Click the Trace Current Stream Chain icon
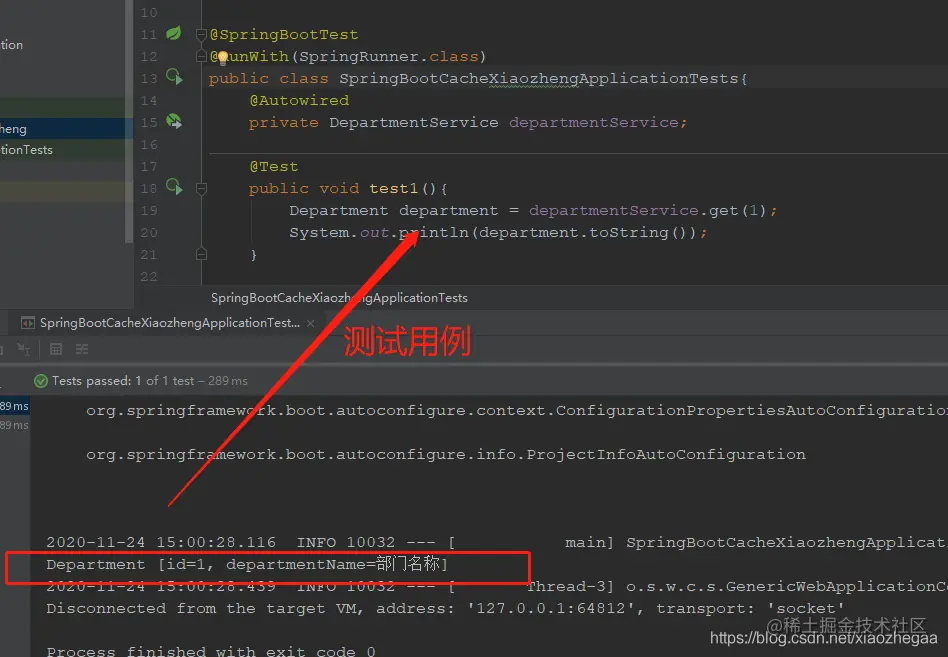Screen dimensions: 948x657 [82, 349]
